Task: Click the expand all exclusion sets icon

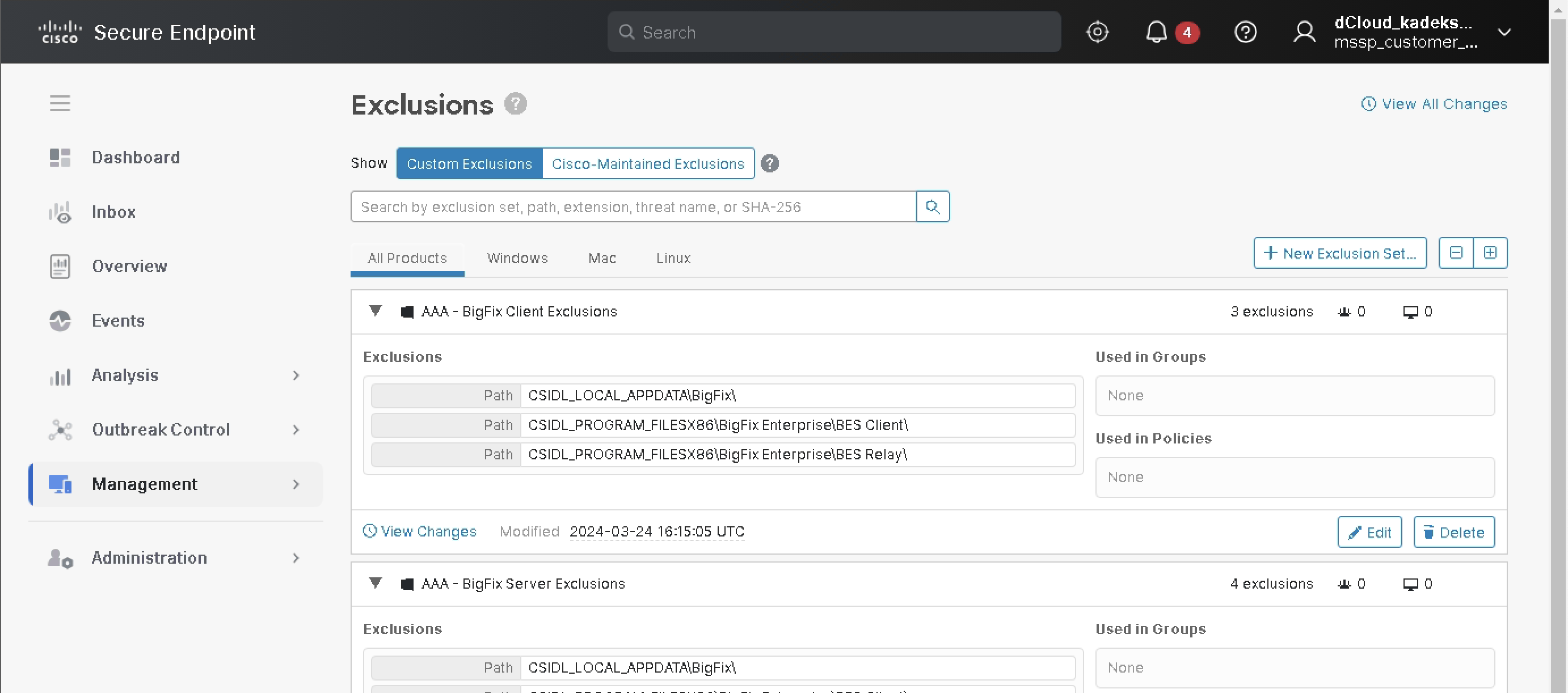Action: 1490,253
